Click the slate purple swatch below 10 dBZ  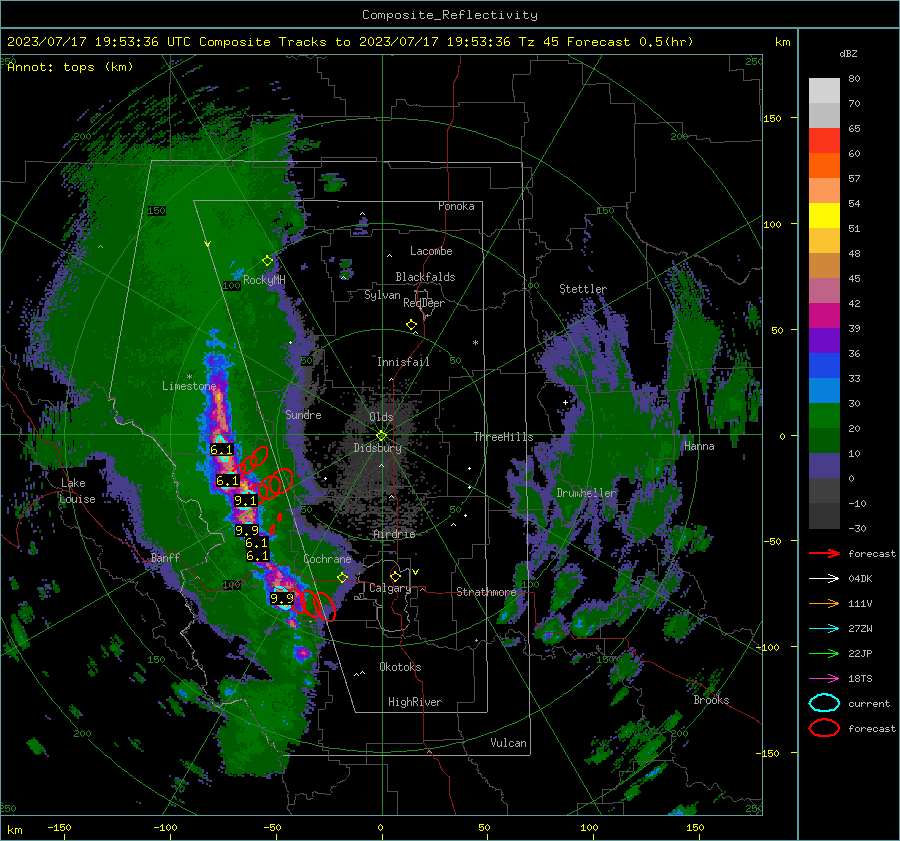[824, 466]
